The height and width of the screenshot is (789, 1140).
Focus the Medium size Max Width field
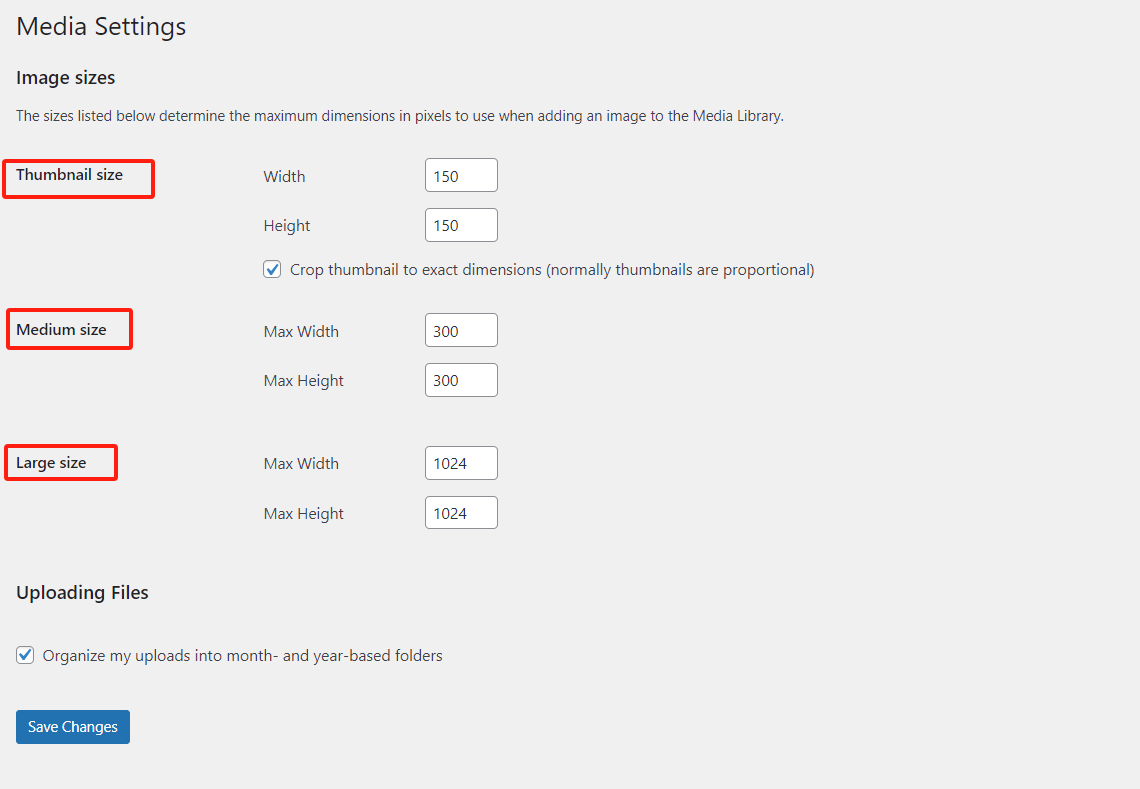pos(461,331)
